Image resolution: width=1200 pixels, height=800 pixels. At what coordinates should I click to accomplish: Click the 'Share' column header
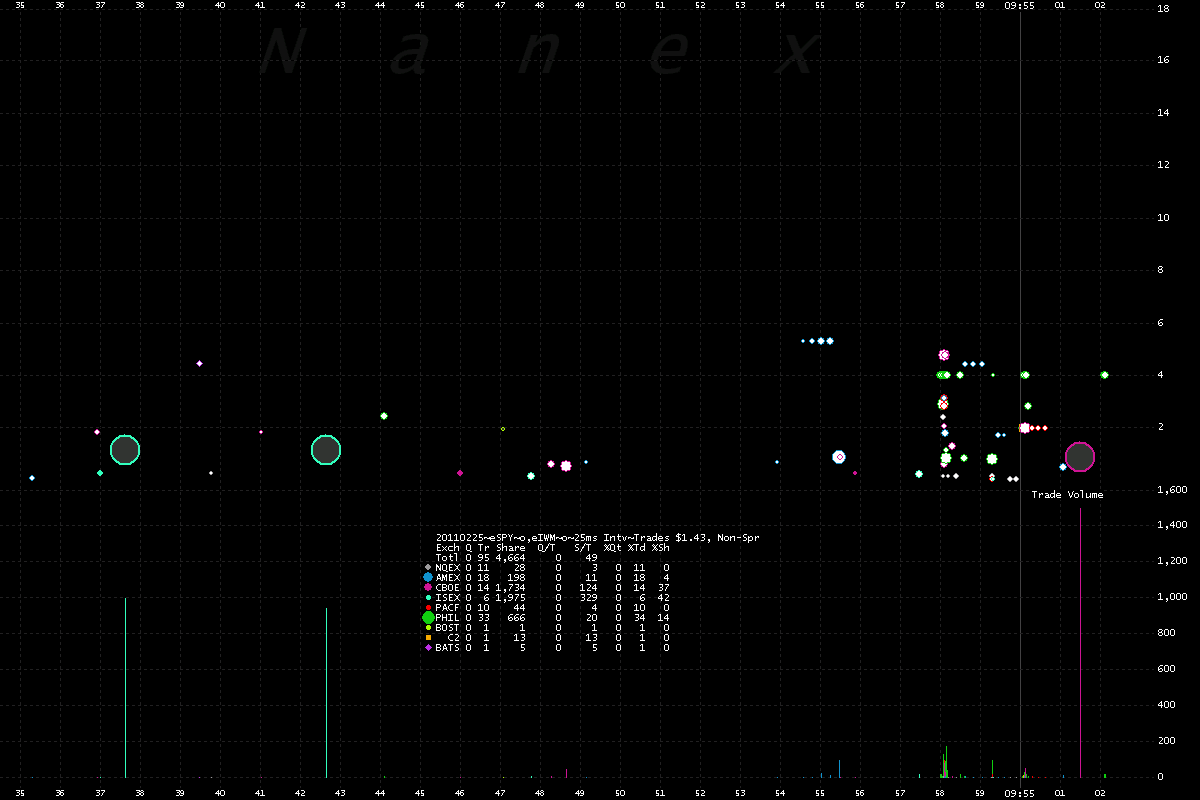(511, 547)
